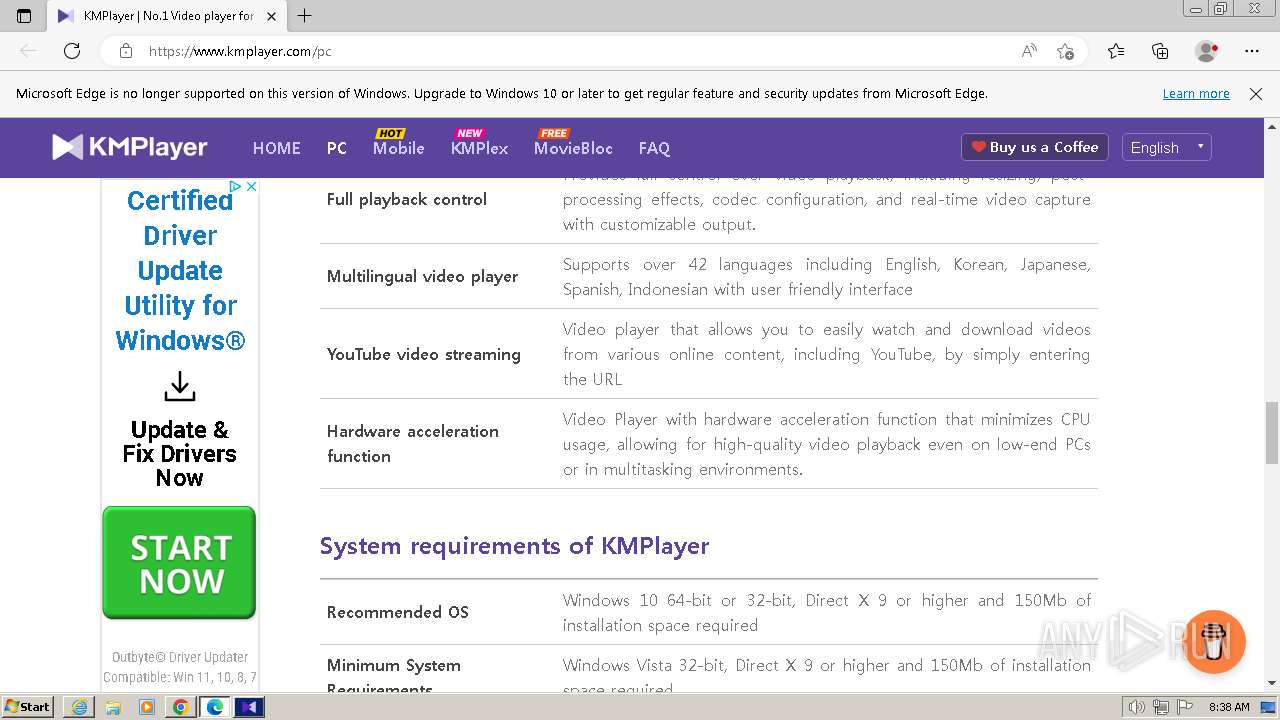Click the System requirements of KMPlayer heading
The image size is (1280, 720).
pos(514,546)
